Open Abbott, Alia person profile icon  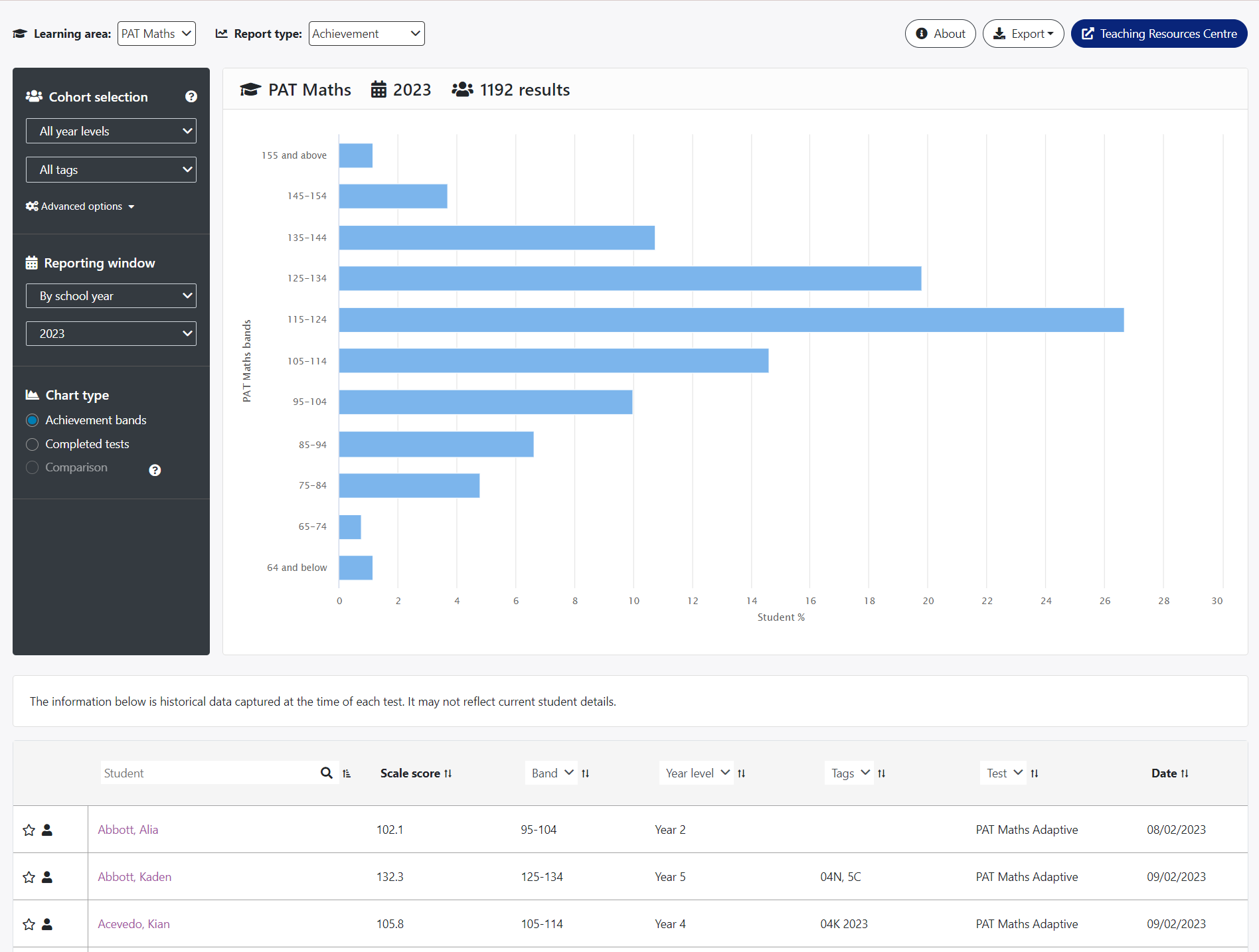(x=47, y=830)
